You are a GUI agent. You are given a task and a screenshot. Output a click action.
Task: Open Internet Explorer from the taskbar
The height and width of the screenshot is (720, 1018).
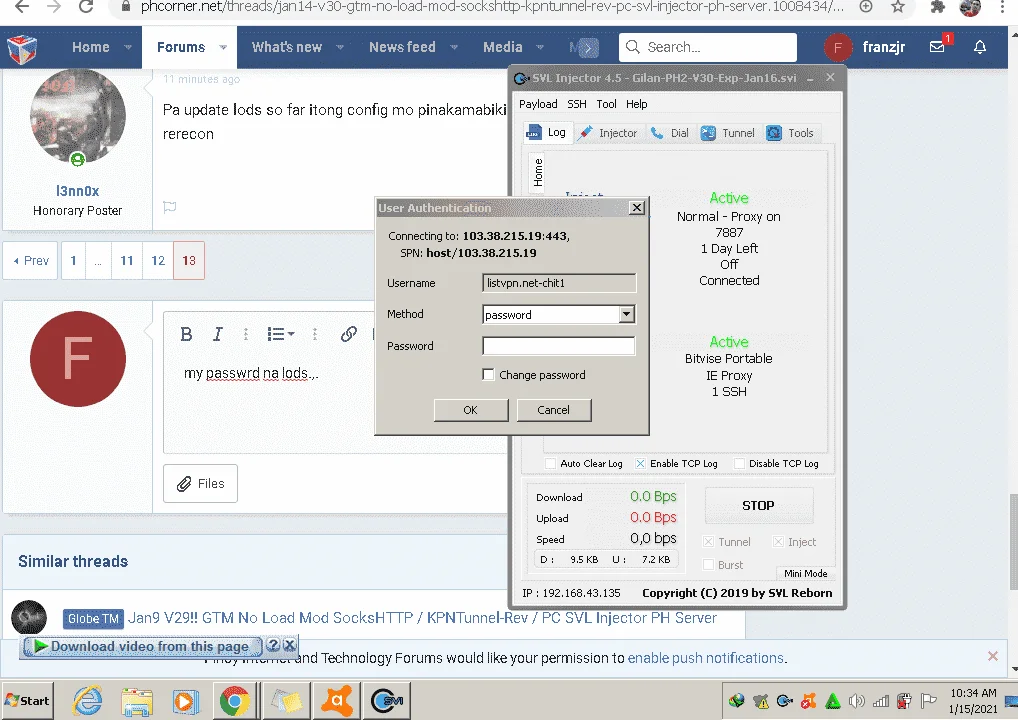click(x=87, y=701)
